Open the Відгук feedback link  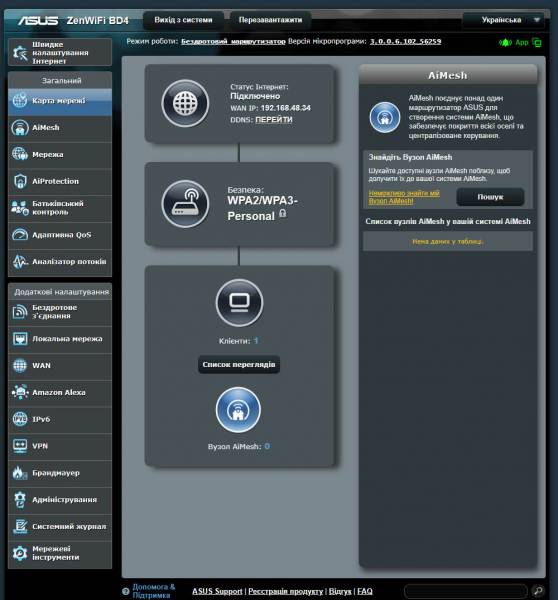point(340,591)
